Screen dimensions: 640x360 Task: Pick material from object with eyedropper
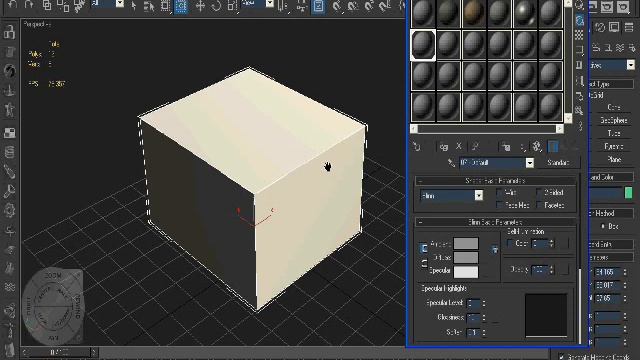[451, 163]
